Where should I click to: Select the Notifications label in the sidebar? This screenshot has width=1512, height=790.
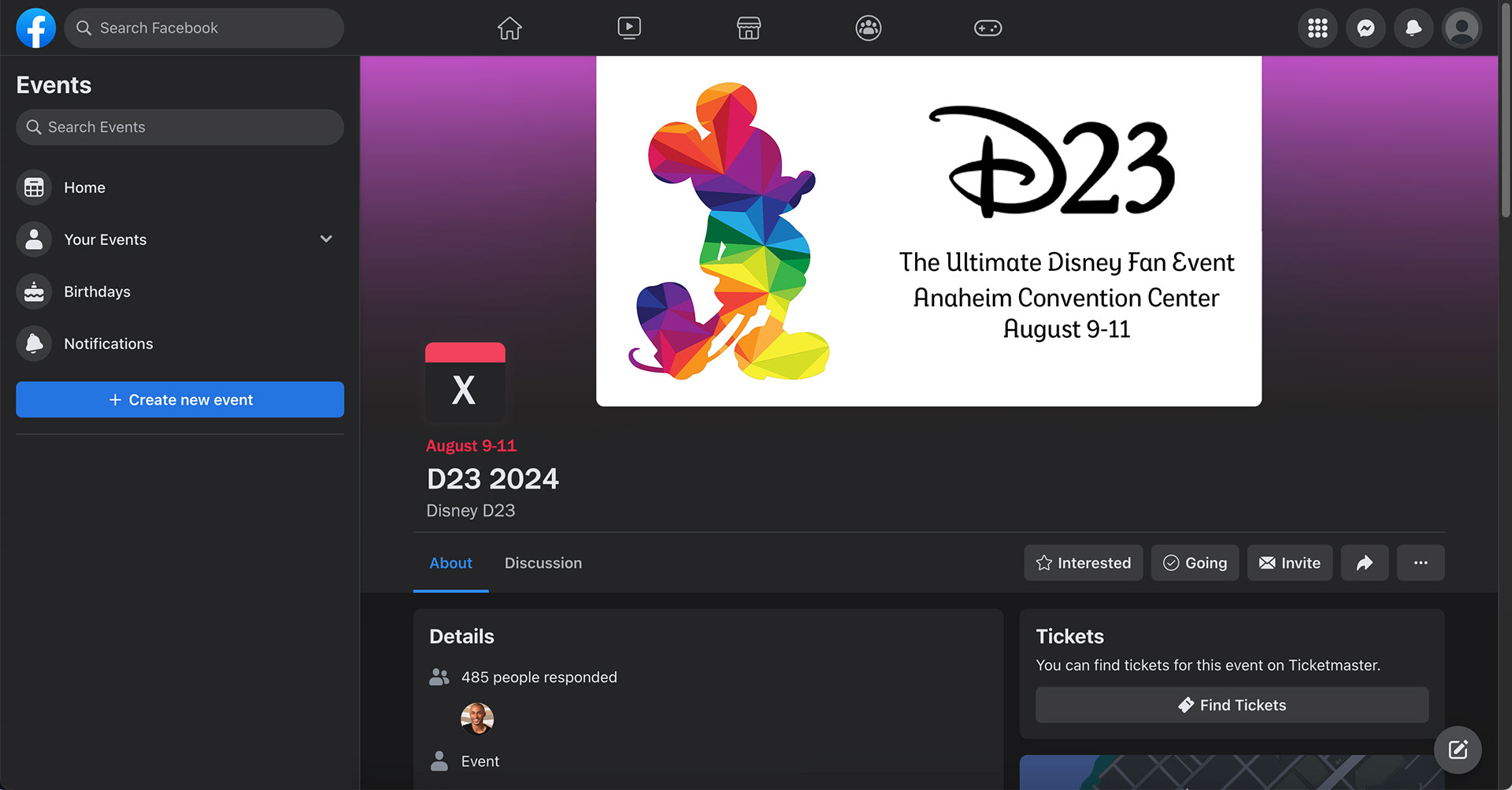pyautogui.click(x=109, y=343)
